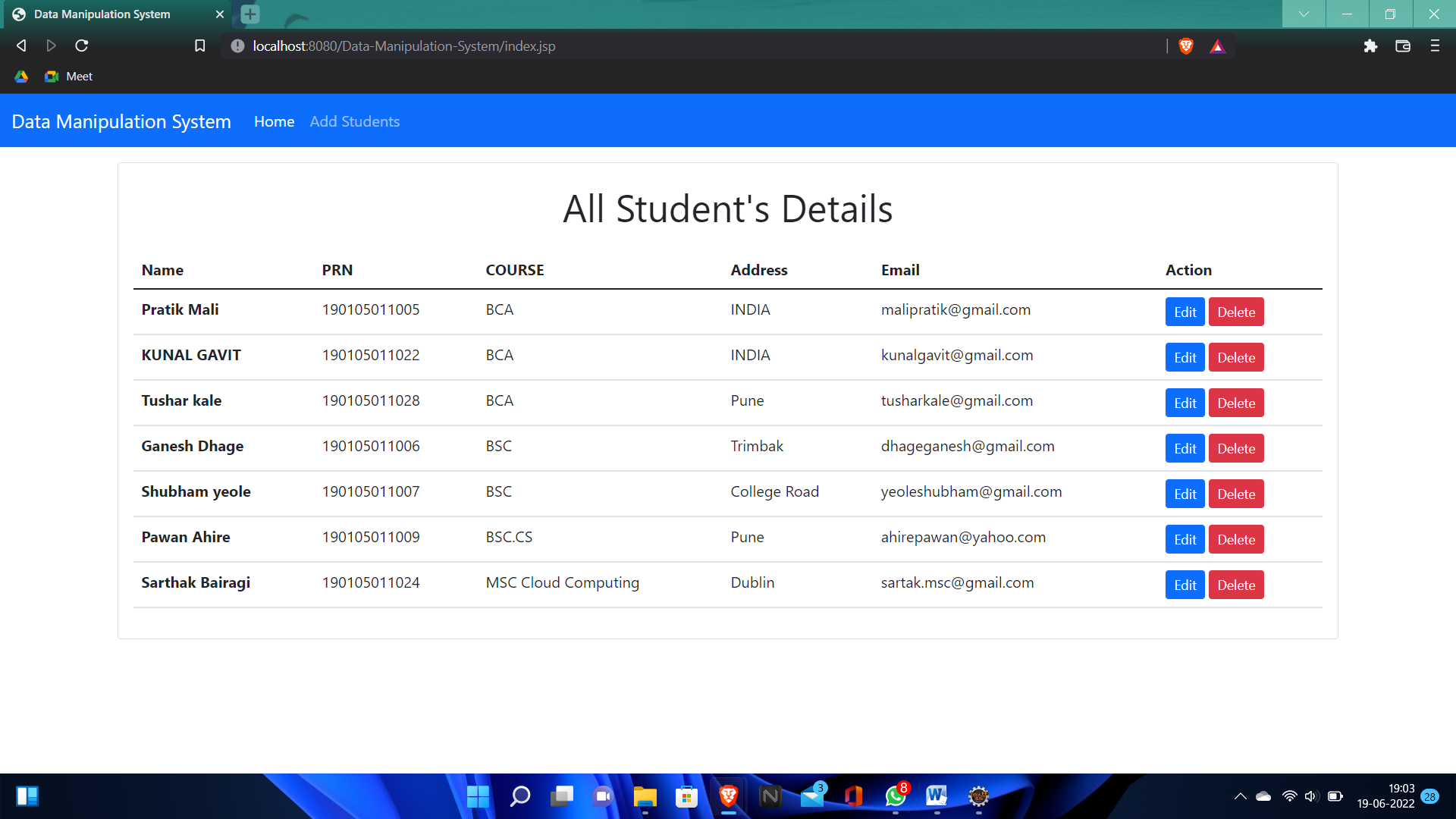The height and width of the screenshot is (819, 1456).
Task: Open the Add Students nav item
Action: (354, 121)
